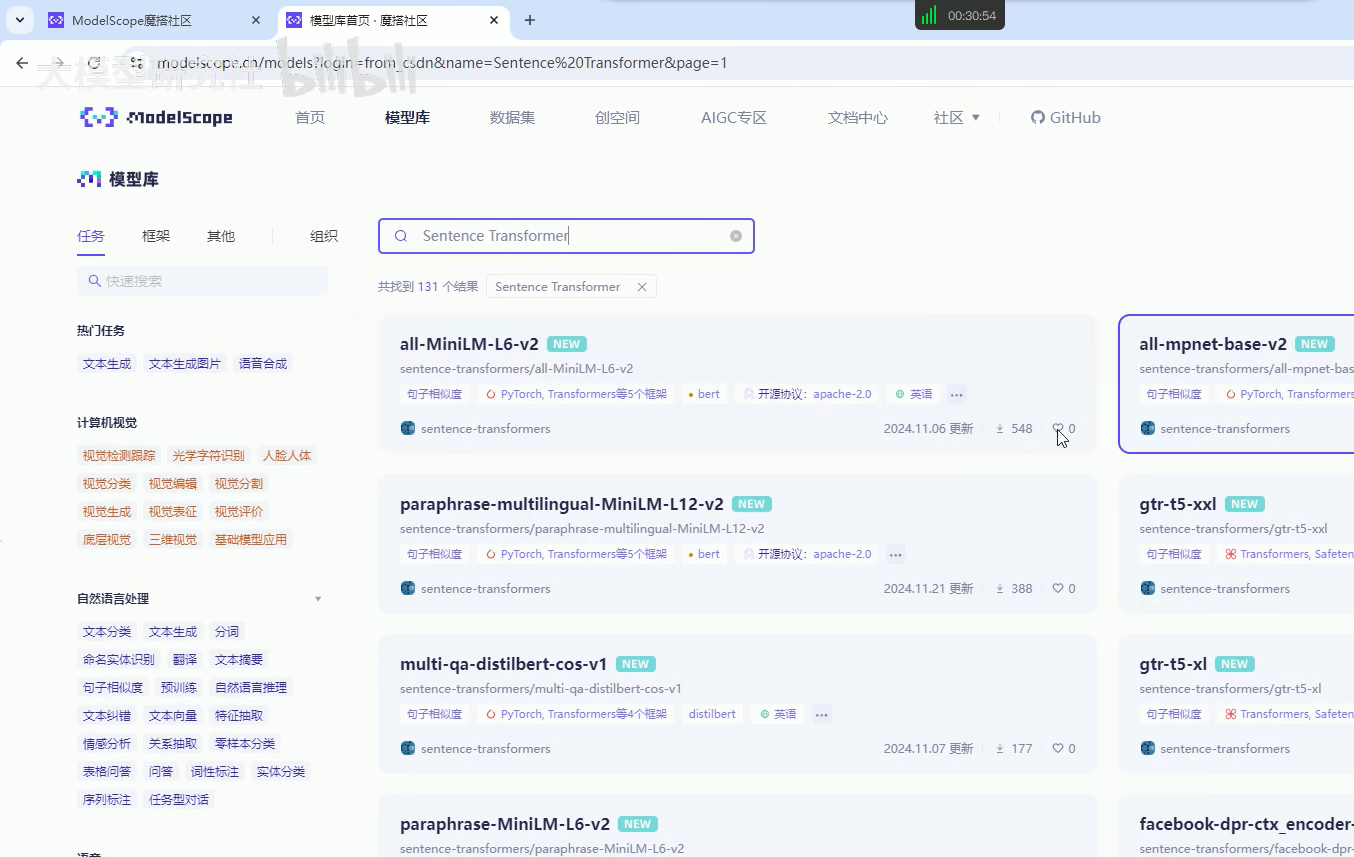Filter by 视觉分割 task tag
Screen dimensions: 1354x857
(x=239, y=484)
